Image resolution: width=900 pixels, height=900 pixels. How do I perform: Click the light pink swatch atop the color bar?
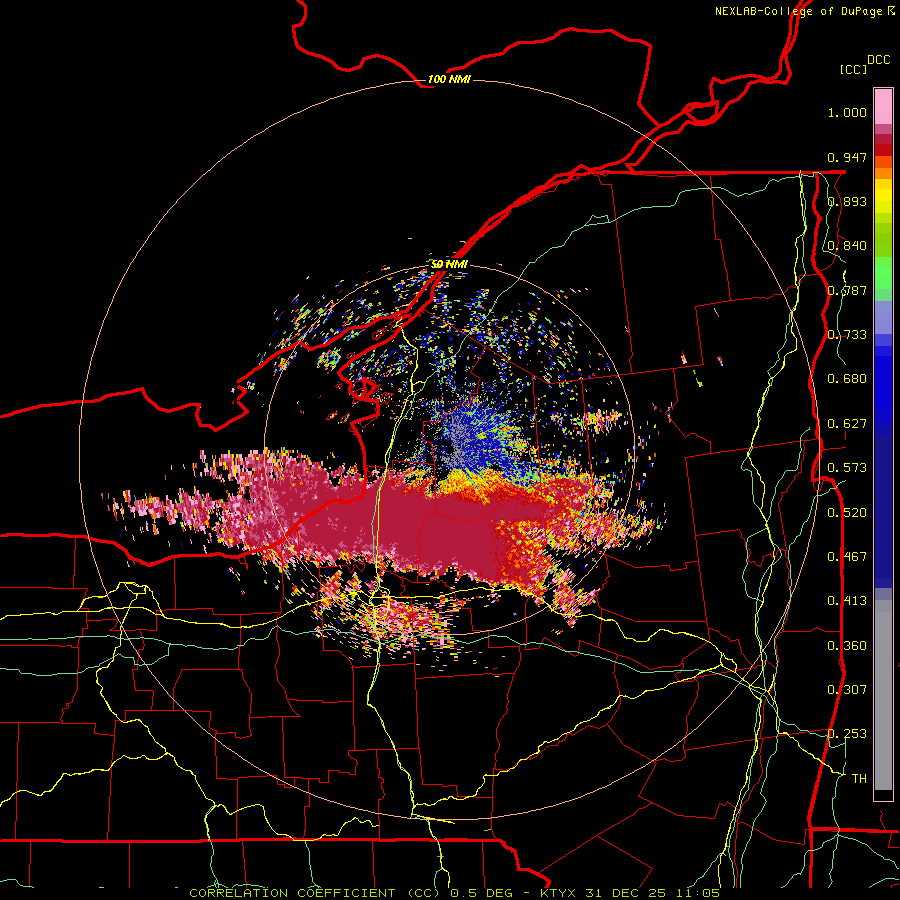coord(883,107)
